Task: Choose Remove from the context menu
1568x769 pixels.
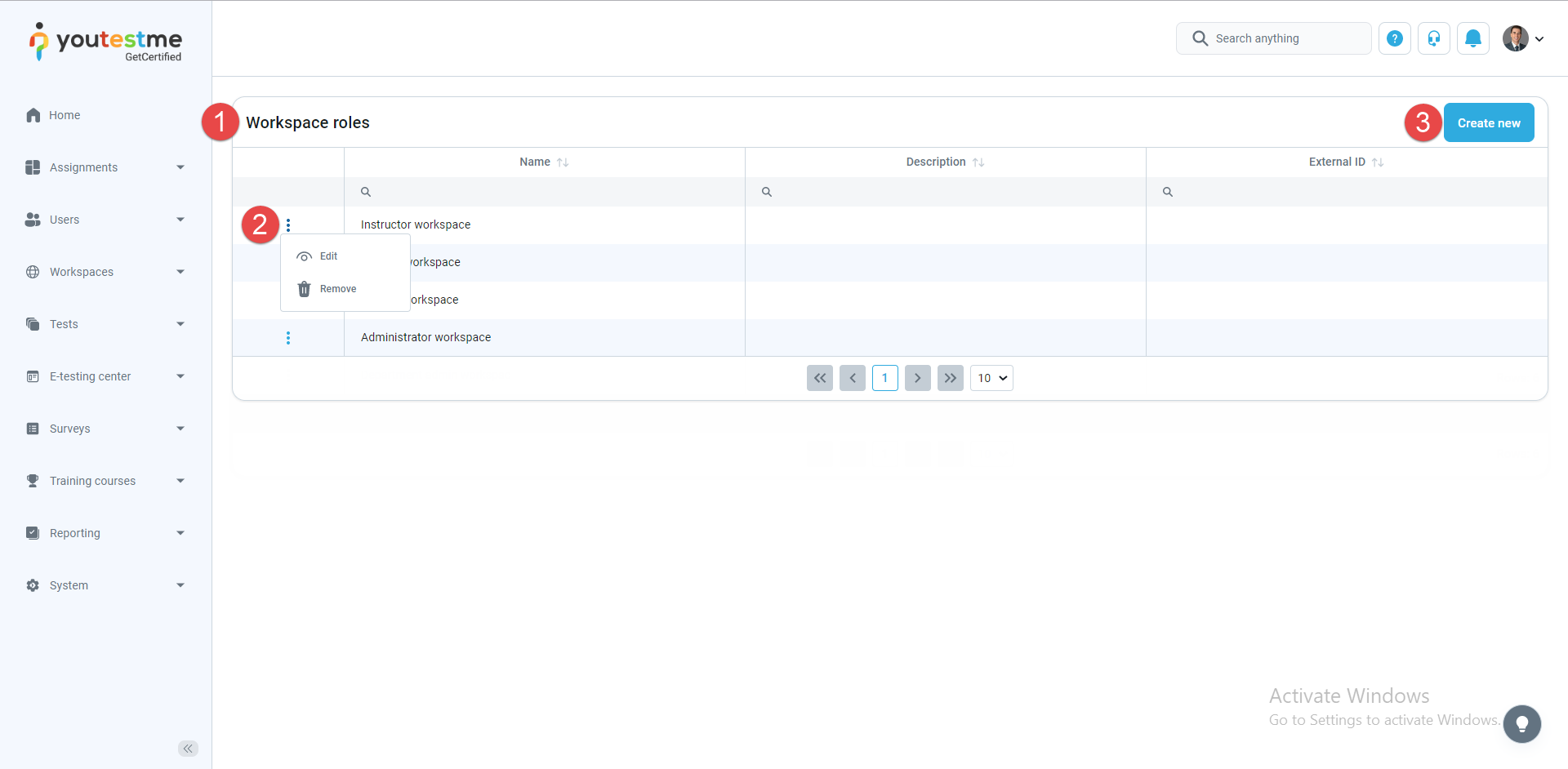Action: point(337,289)
